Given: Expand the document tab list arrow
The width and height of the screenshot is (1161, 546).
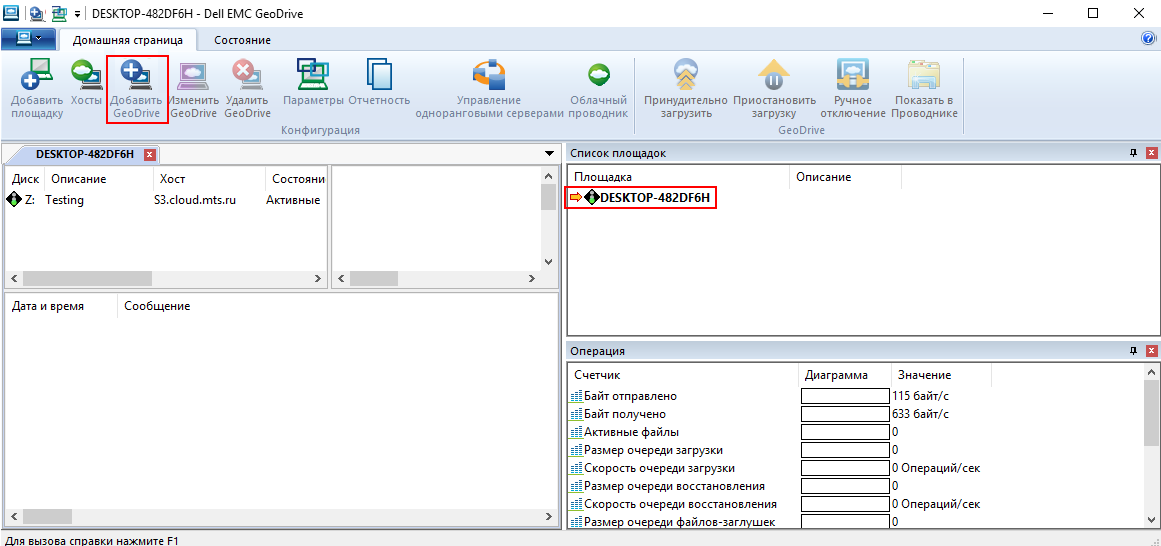Looking at the screenshot, I should tap(549, 154).
